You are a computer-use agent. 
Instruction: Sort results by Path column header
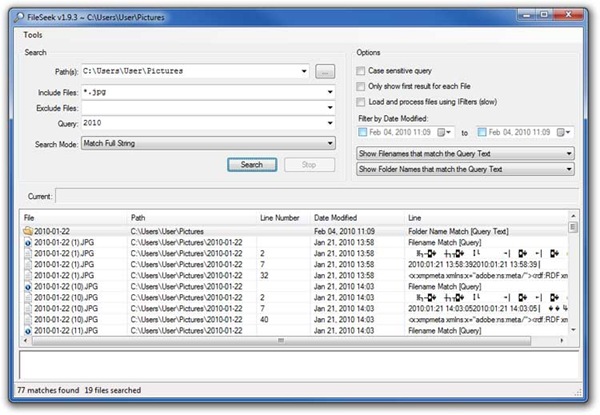[x=192, y=218]
